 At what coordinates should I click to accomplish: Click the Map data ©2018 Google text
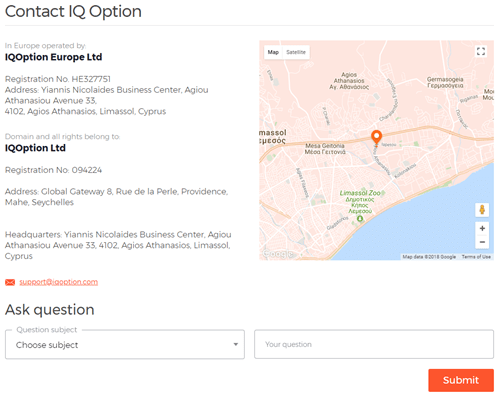429,257
